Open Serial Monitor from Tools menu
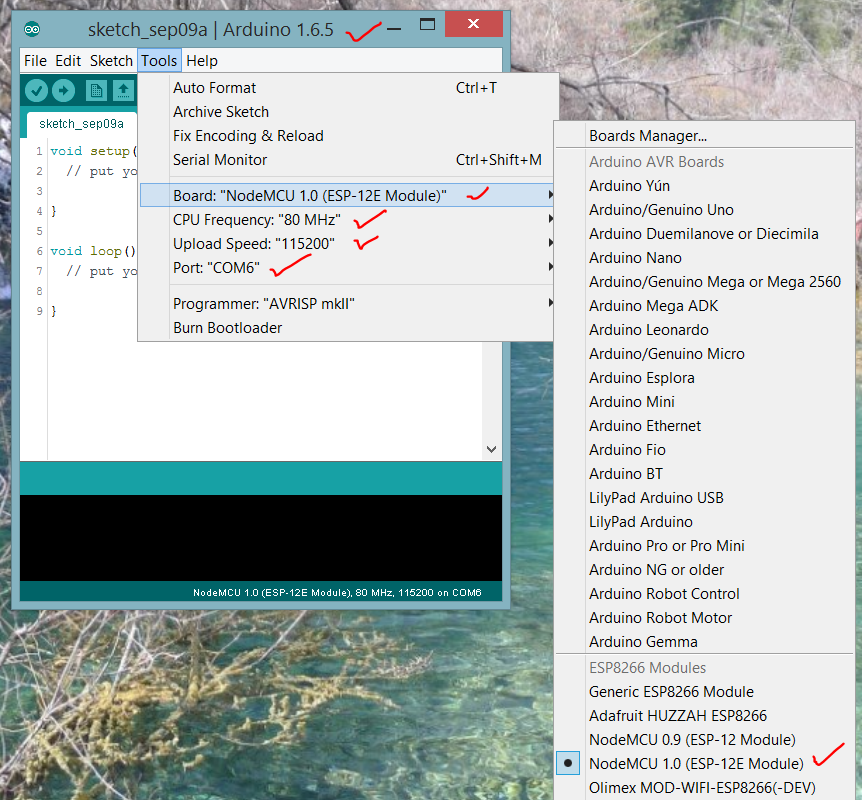862x800 pixels. pos(346,160)
